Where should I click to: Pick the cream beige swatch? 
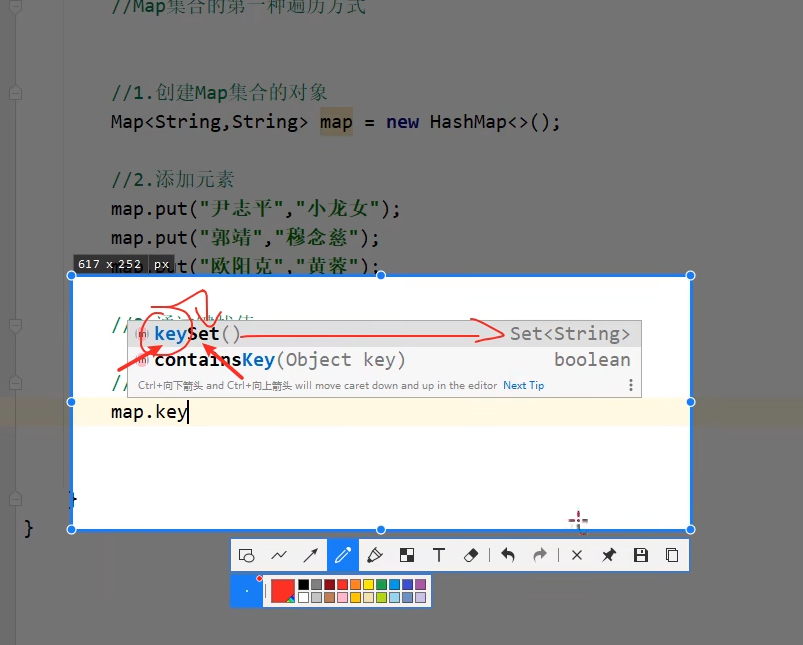368,597
